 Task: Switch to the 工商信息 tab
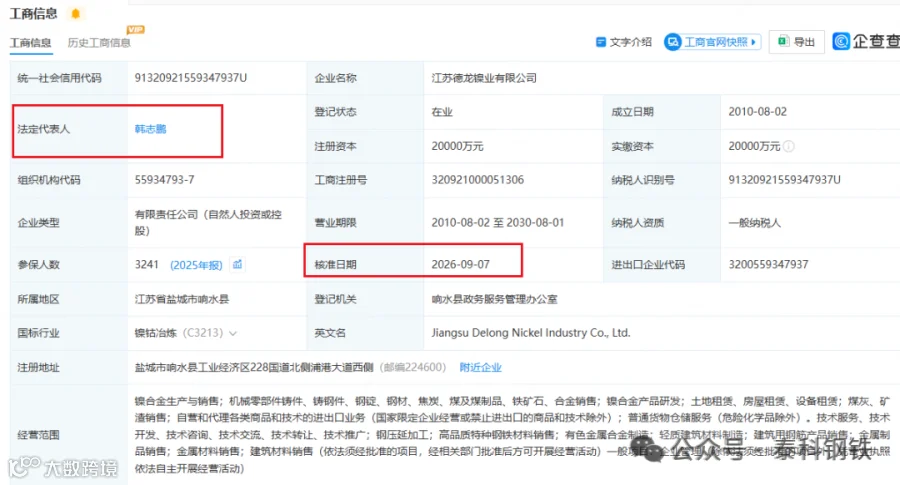[x=30, y=42]
